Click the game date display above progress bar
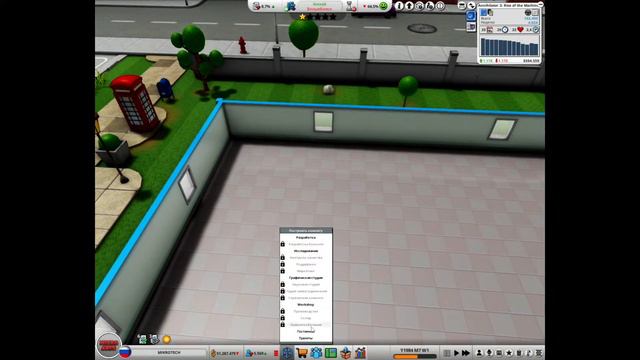The width and height of the screenshot is (640, 360). 414,351
